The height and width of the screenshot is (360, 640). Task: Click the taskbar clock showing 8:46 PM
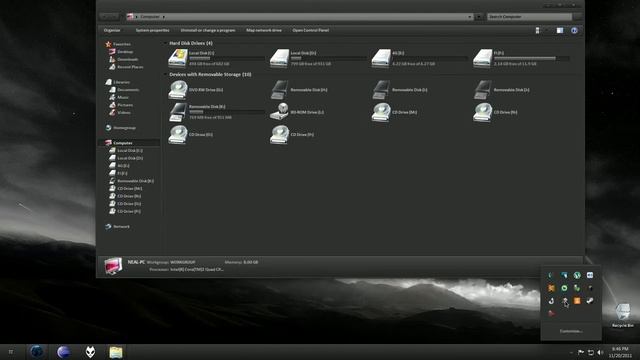[x=620, y=352]
